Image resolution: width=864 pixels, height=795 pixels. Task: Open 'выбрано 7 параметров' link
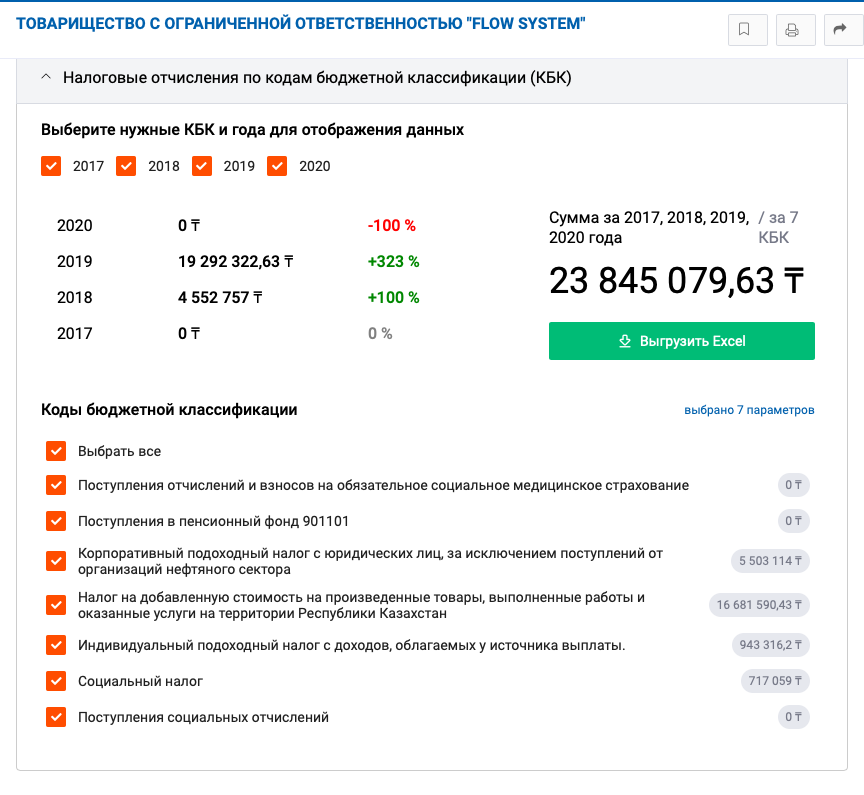pyautogui.click(x=749, y=410)
